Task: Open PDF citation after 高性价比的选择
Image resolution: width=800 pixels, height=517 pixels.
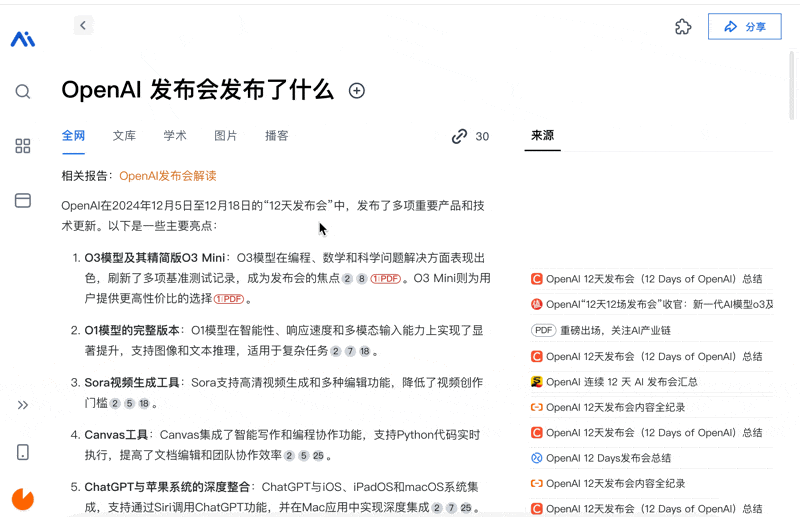Action: tap(229, 299)
